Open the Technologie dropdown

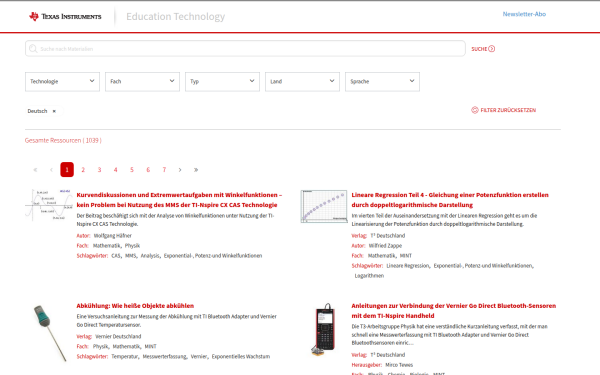[x=62, y=82]
